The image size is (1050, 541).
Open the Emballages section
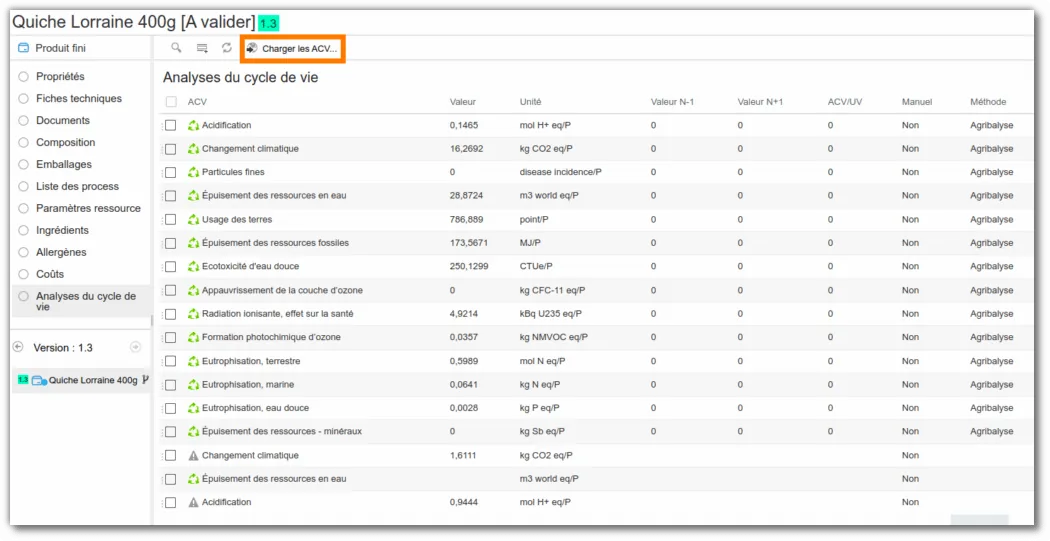[x=64, y=164]
